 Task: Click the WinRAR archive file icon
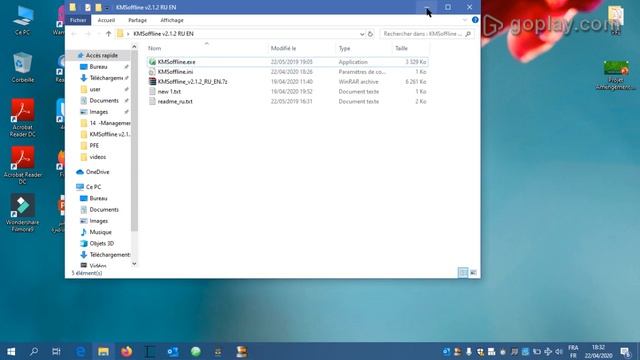[152, 82]
